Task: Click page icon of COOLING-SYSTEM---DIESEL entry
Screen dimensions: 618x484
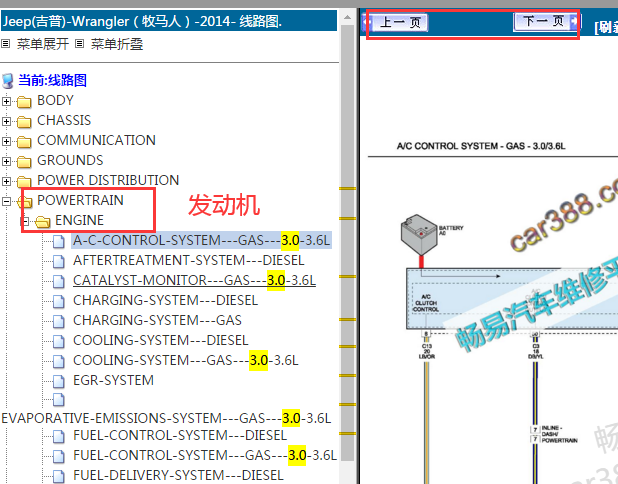Action: click(58, 341)
